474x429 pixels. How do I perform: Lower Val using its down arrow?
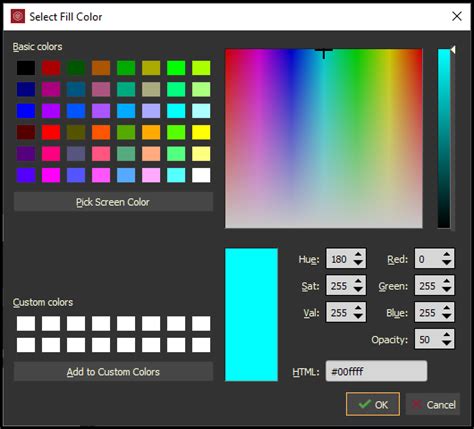tap(358, 316)
